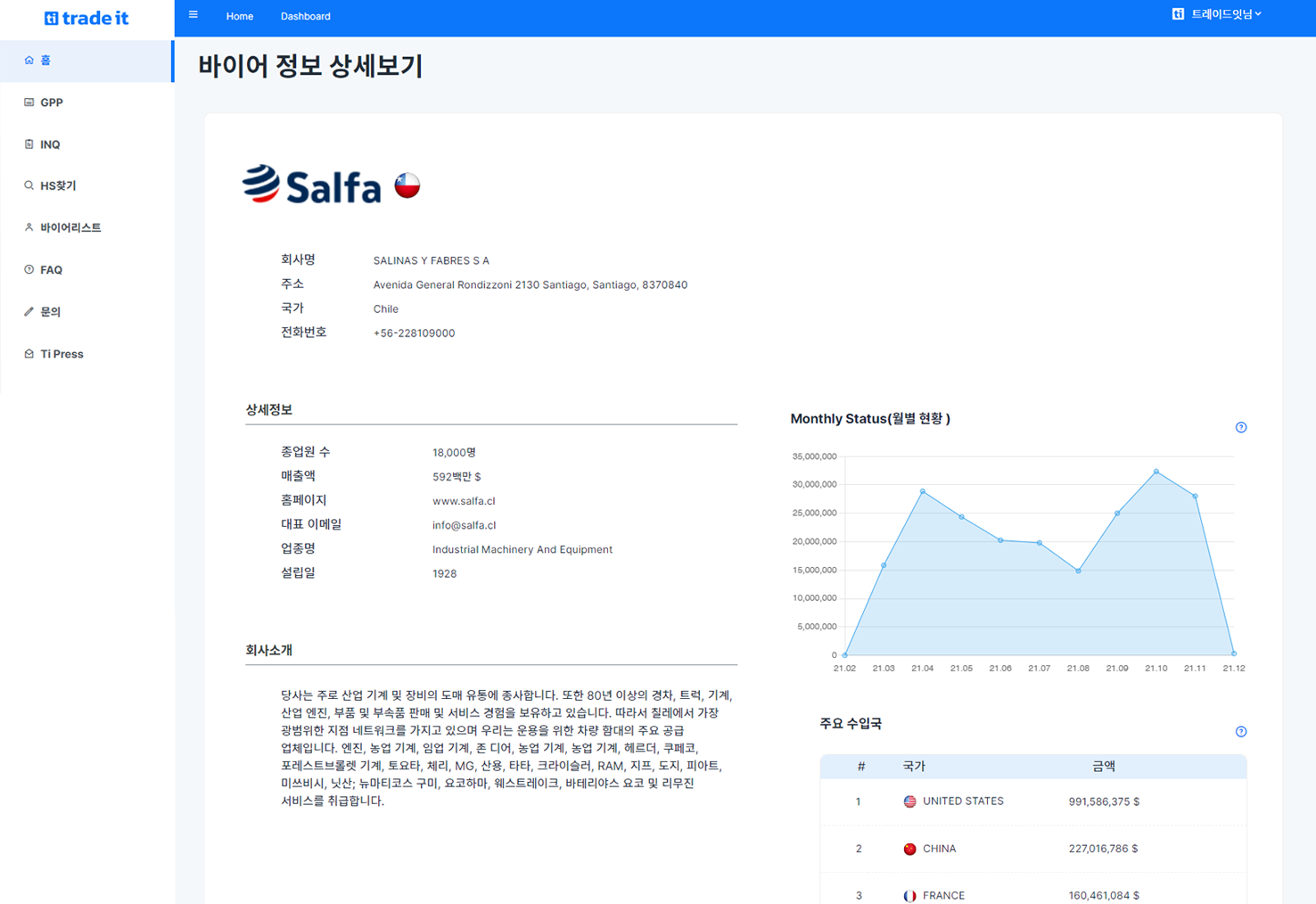Open the 트레이드잇님 user dropdown
The image size is (1316, 904).
pyautogui.click(x=1217, y=14)
